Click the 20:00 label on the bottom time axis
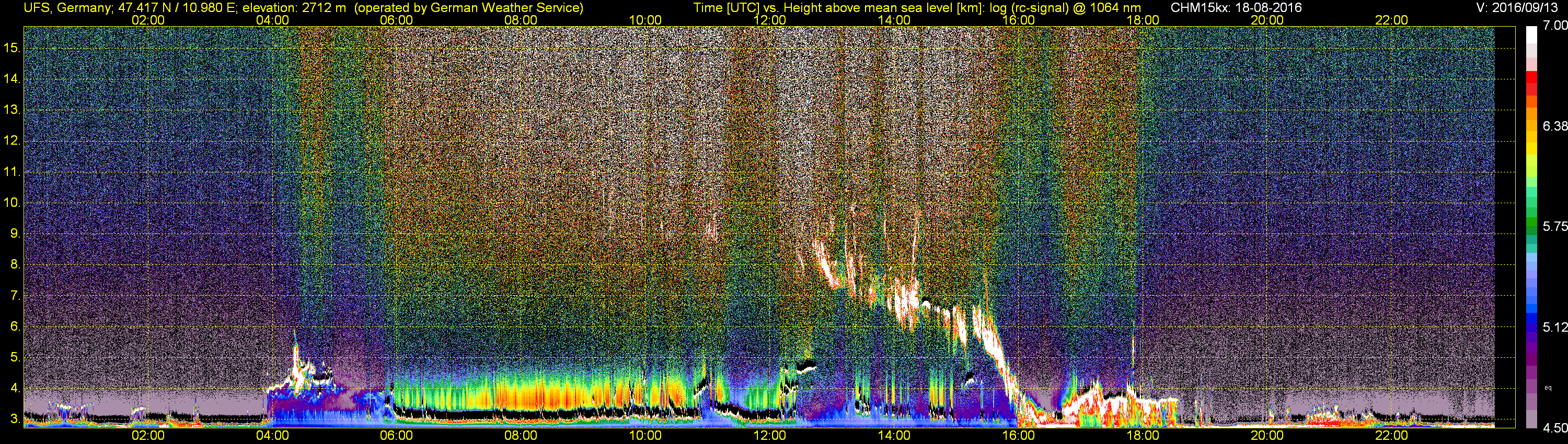Viewport: 1568px width, 444px height. tap(1267, 436)
